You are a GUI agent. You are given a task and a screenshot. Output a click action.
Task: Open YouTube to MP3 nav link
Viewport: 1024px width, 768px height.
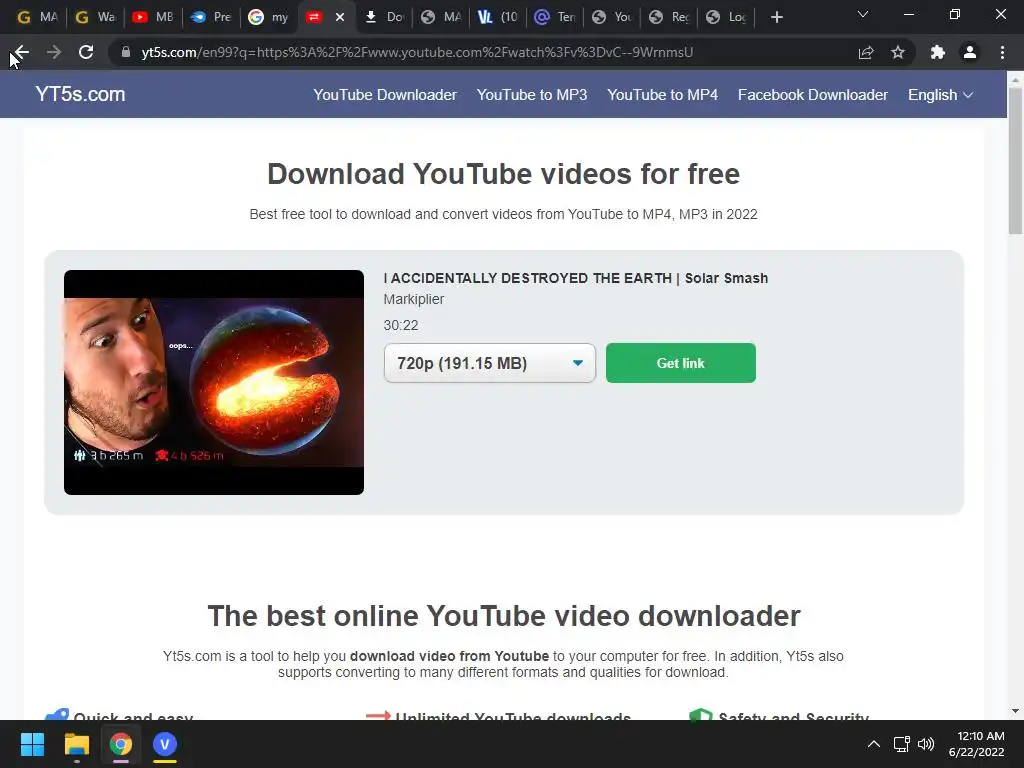pos(532,95)
